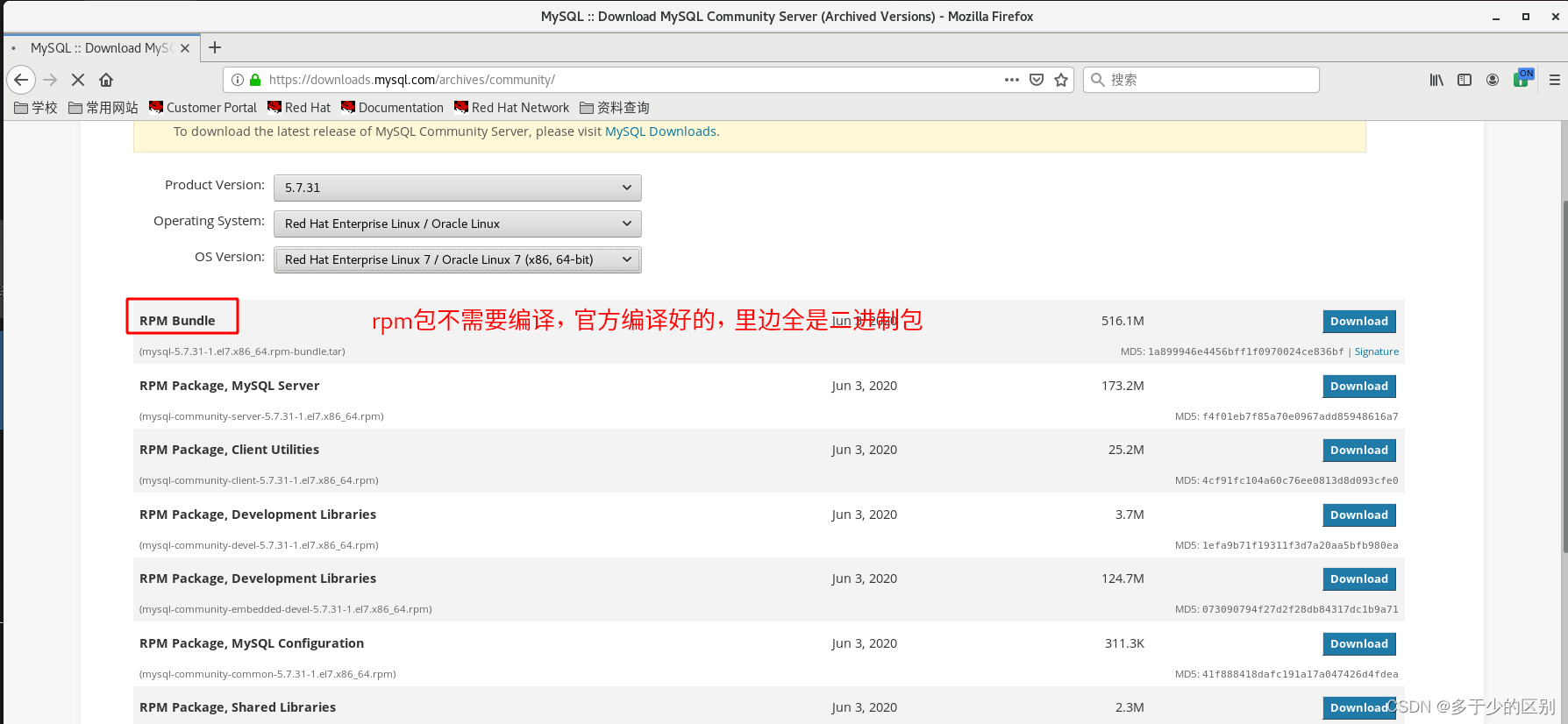This screenshot has height=724, width=1568.
Task: Expand the Operating System dropdown
Action: (x=458, y=224)
